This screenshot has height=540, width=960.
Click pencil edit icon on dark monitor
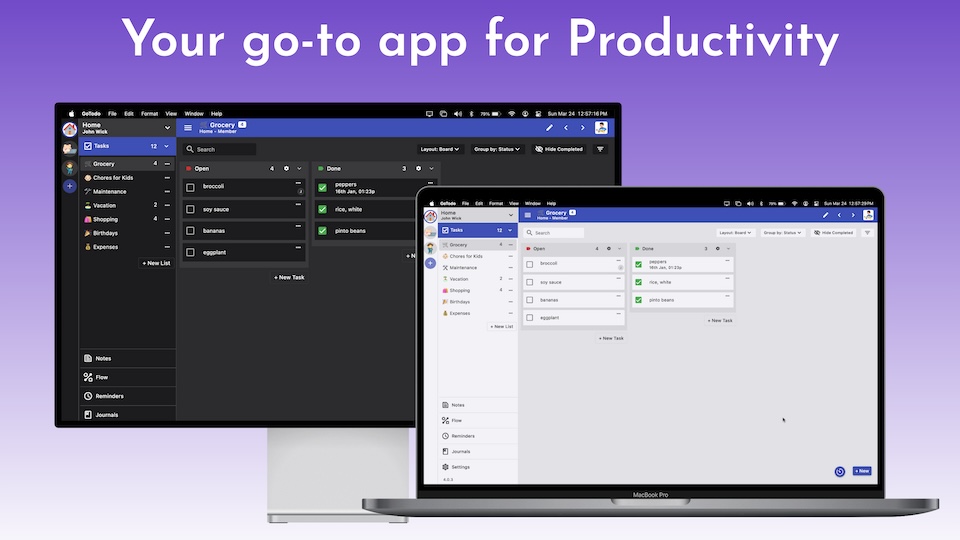(549, 128)
